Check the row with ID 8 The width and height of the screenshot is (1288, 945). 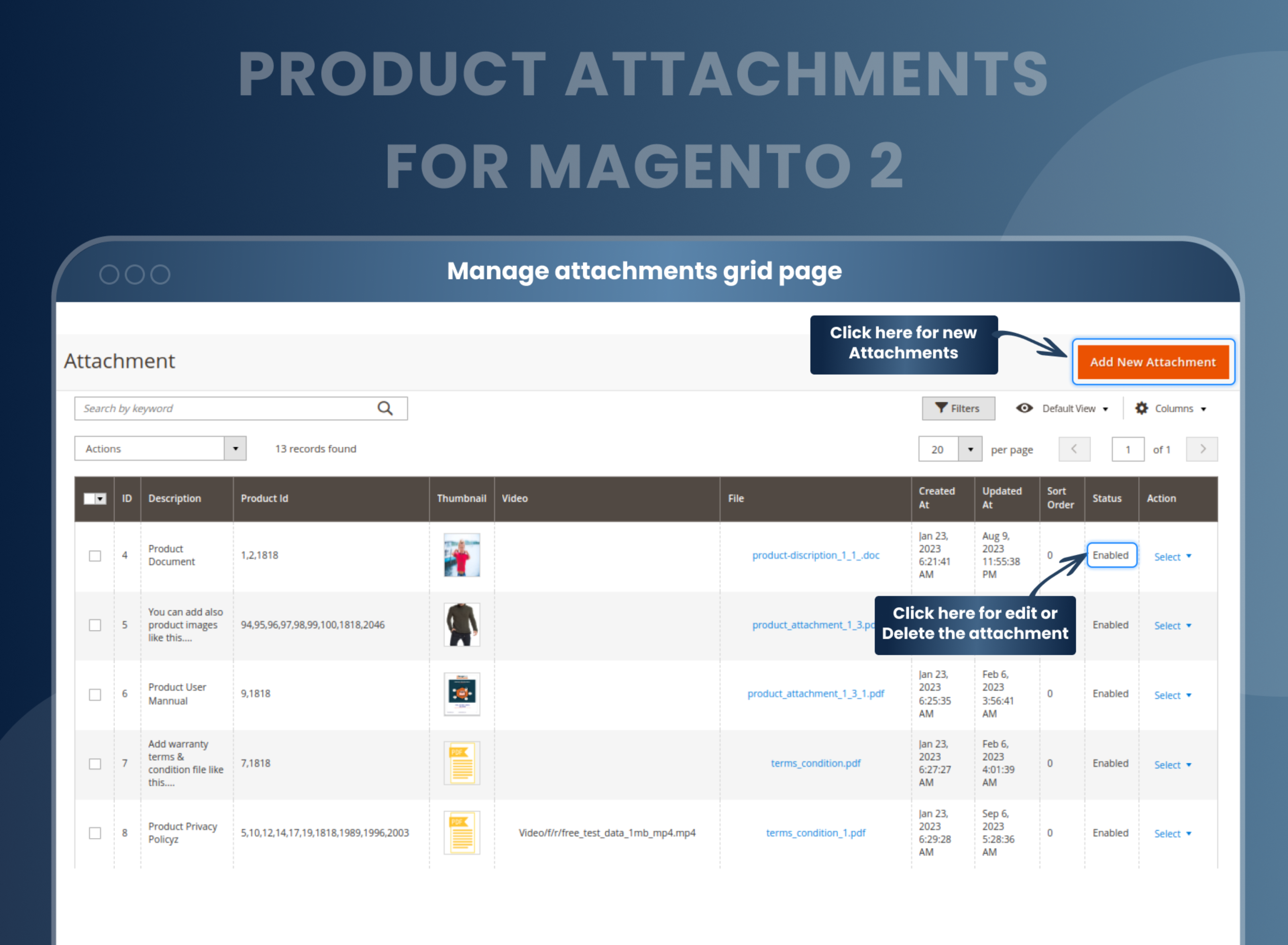point(95,833)
